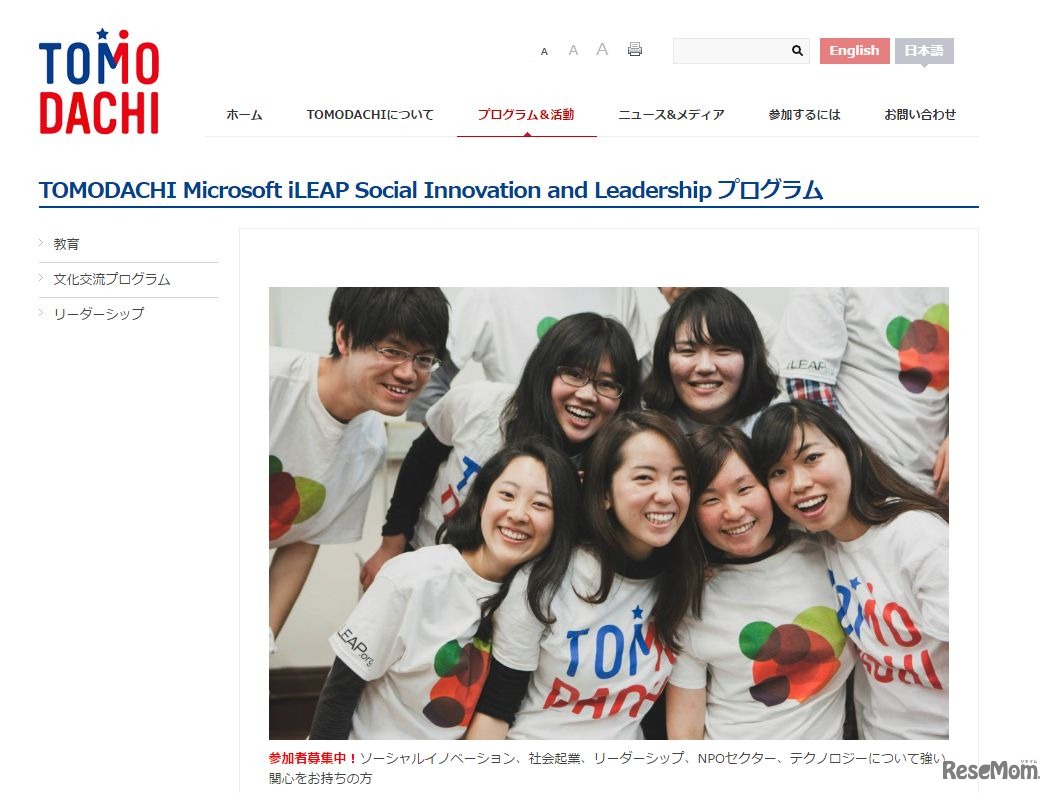1053x793 pixels.
Task: Switch the site language to English
Action: click(854, 50)
